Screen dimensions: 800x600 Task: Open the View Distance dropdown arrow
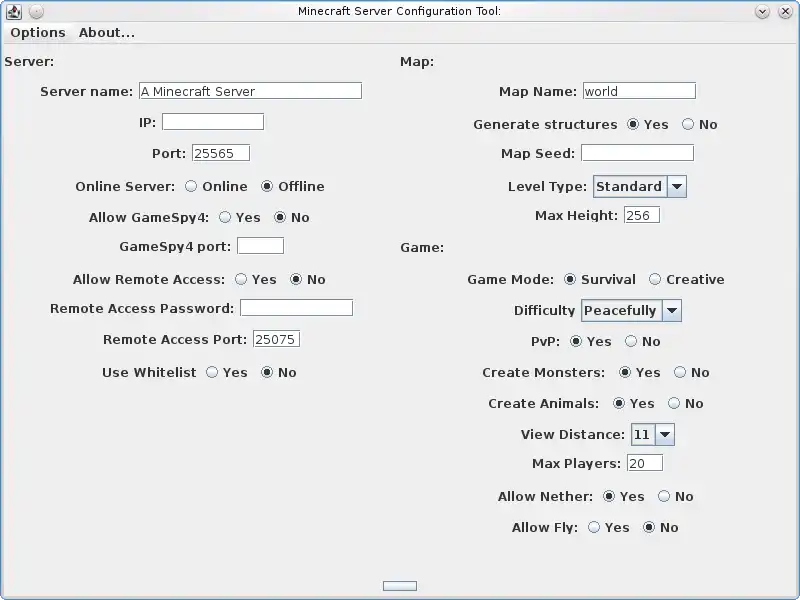(665, 435)
